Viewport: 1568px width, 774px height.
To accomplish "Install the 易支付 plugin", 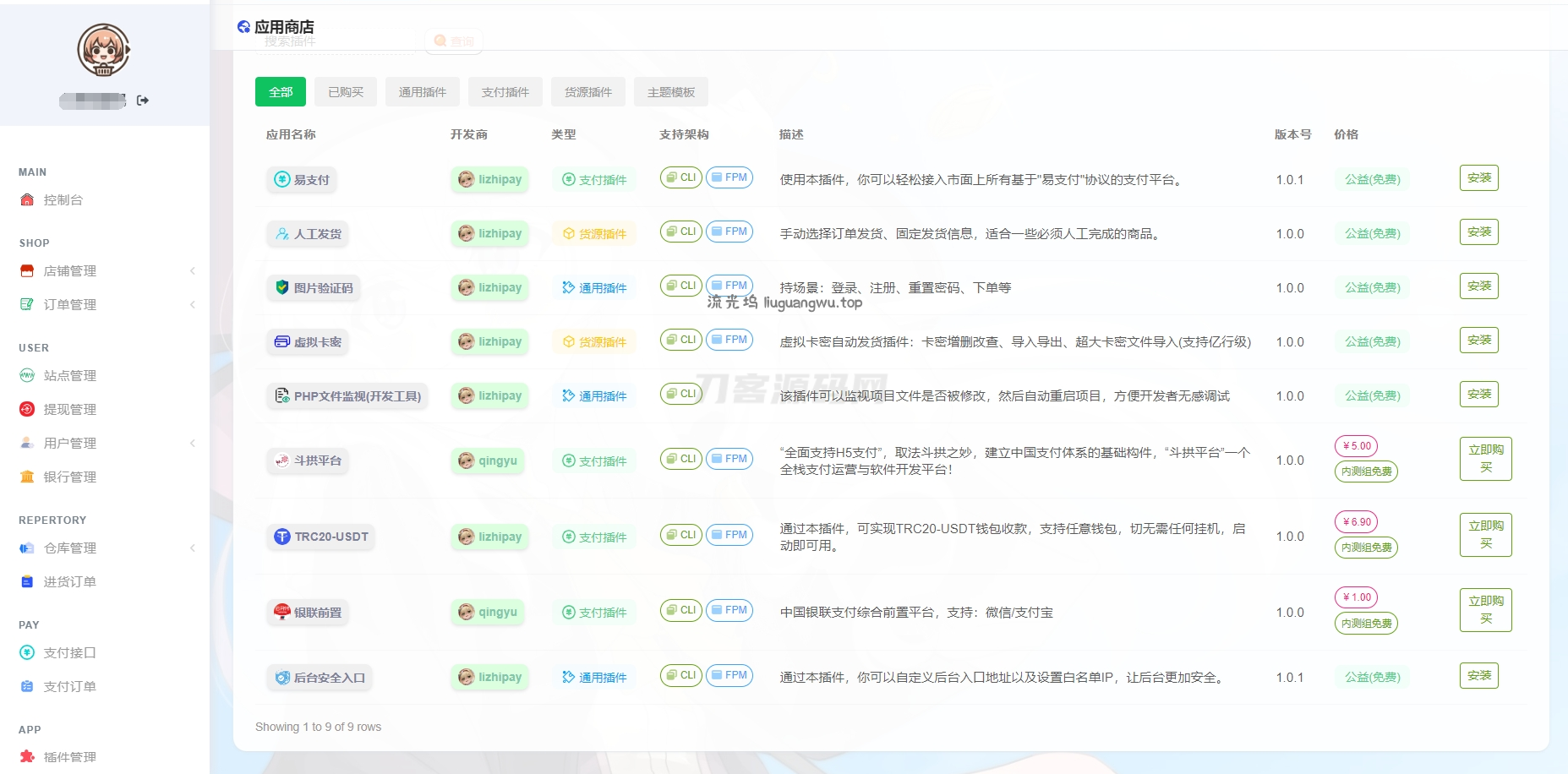I will (1478, 178).
